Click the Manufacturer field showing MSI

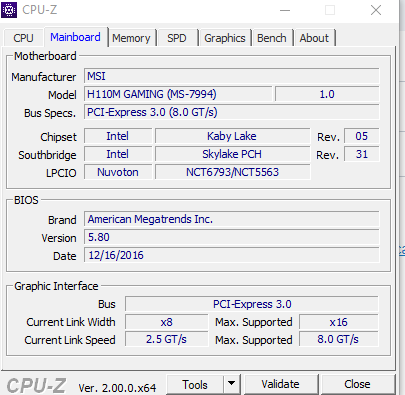232,76
